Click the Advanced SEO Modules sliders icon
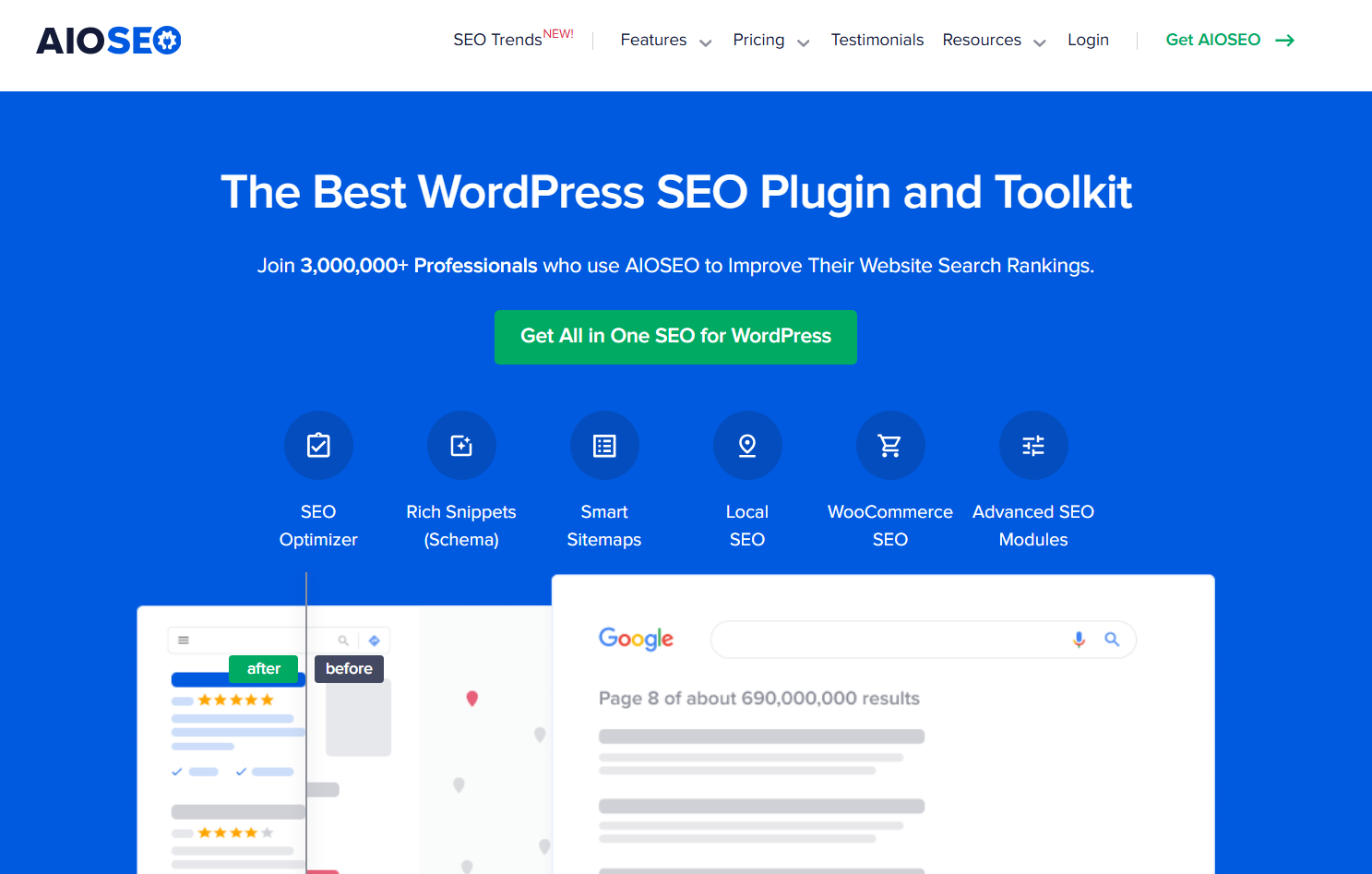The height and width of the screenshot is (874, 1372). [x=1033, y=446]
